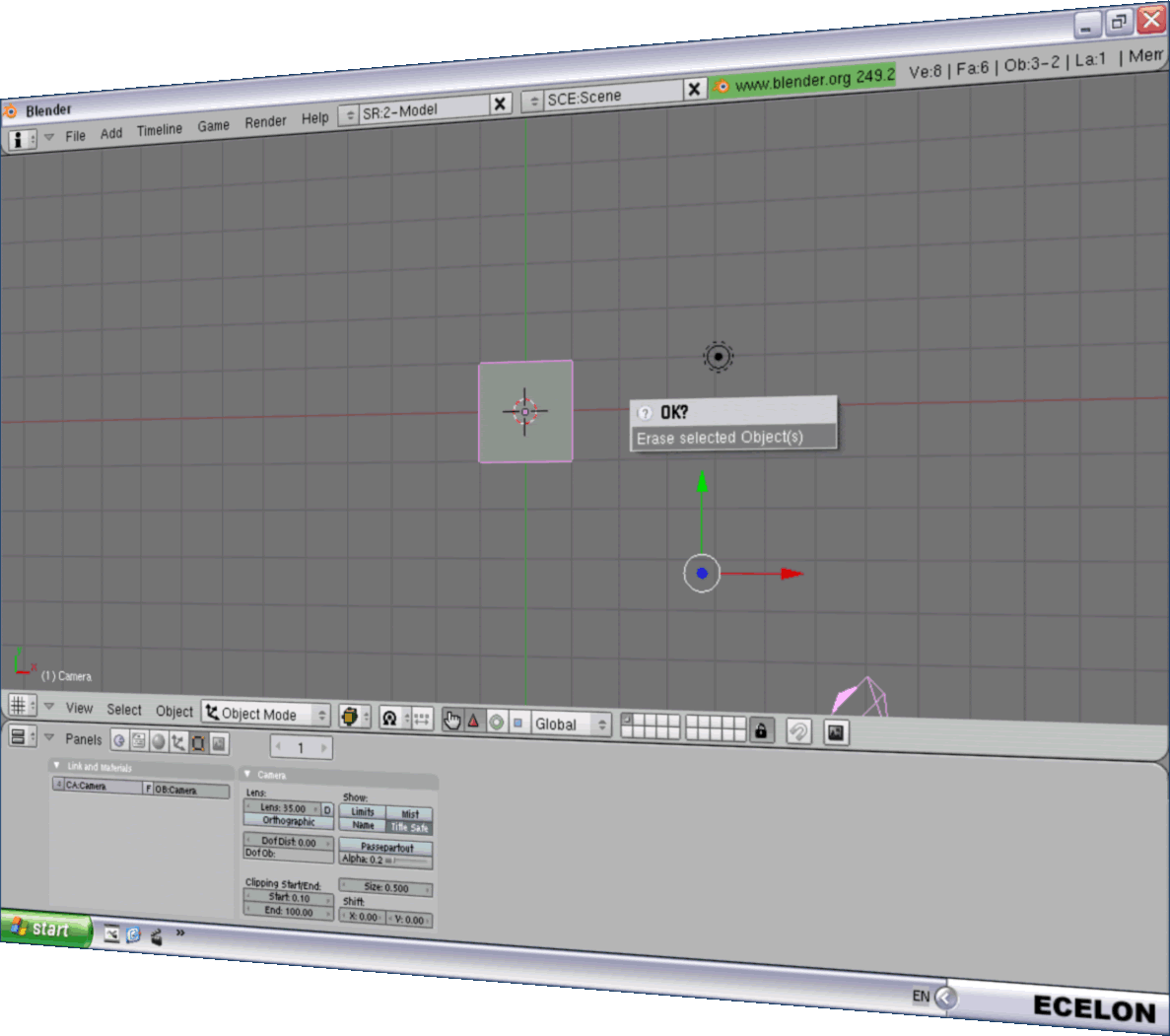Viewport: 1170px width, 1036px height.
Task: Toggle first visible layer button
Action: point(628,720)
